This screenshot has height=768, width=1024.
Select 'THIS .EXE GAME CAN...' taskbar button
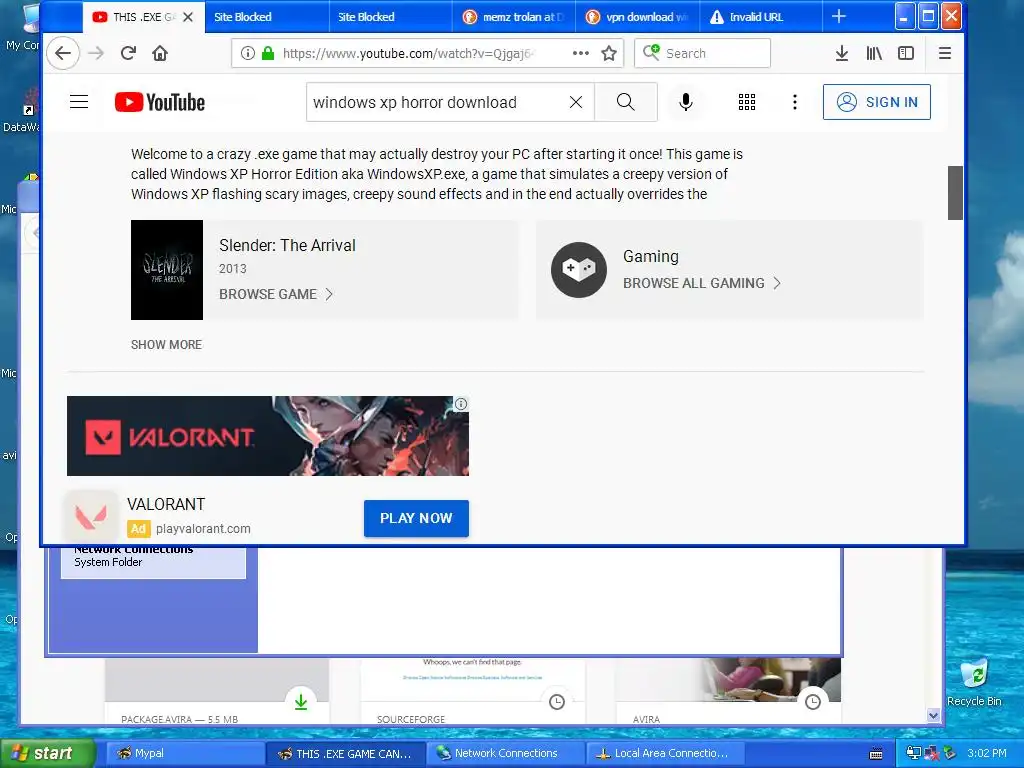tap(345, 754)
